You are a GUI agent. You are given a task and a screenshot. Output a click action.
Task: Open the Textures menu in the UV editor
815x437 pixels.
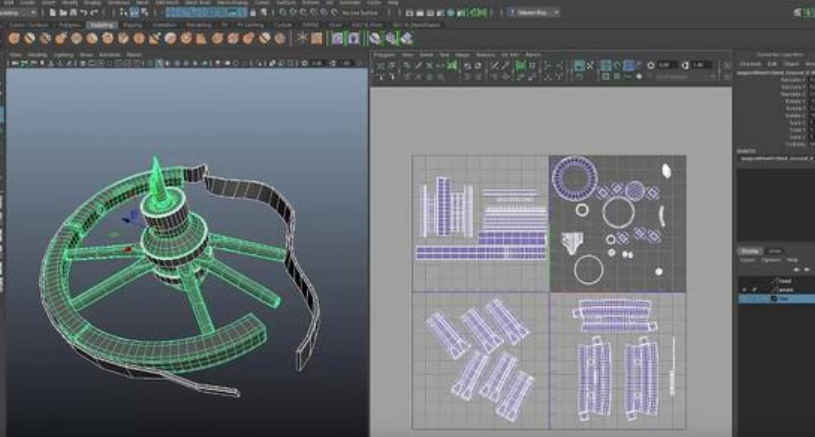485,55
